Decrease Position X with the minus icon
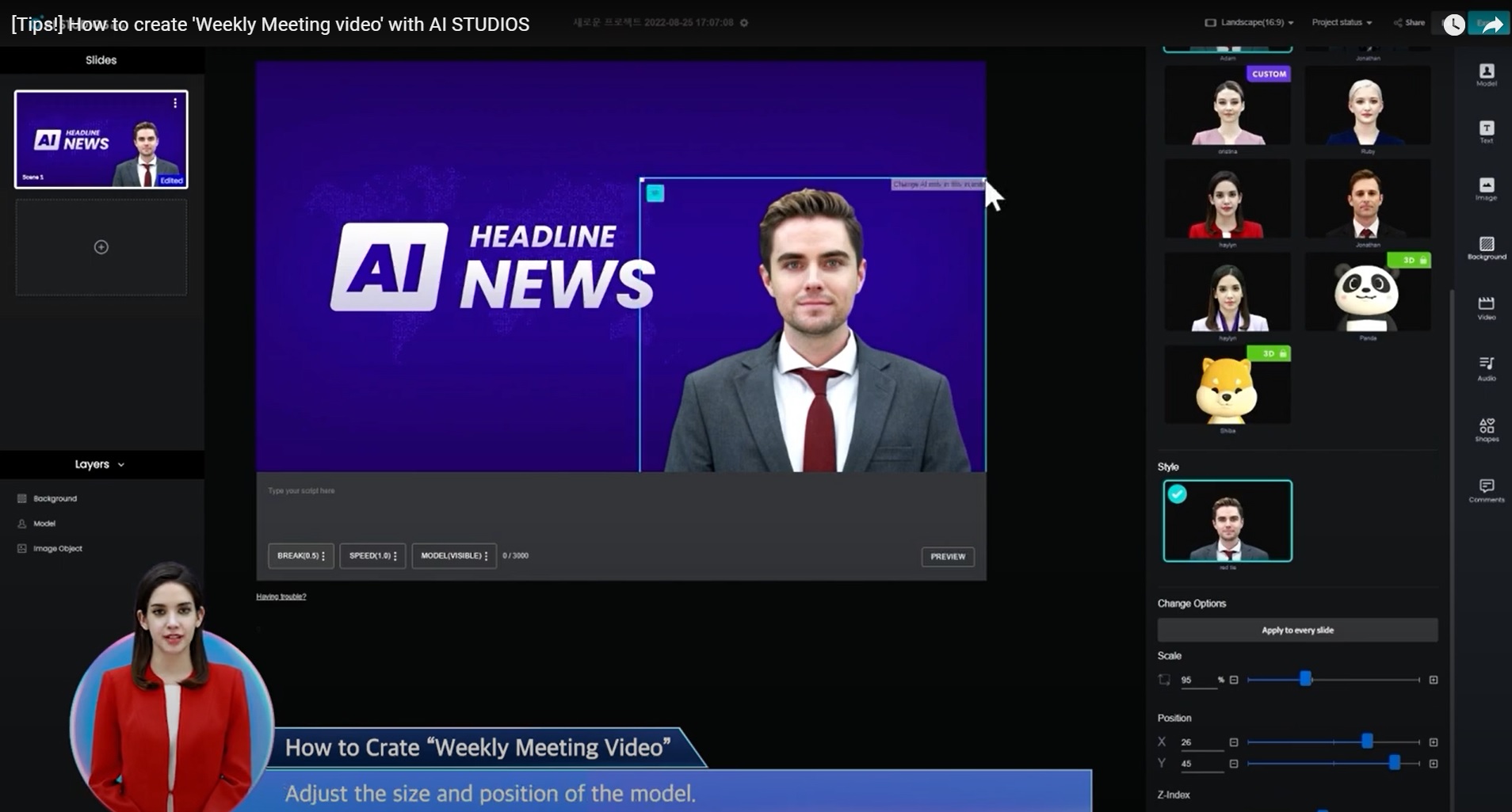This screenshot has width=1512, height=812. pyautogui.click(x=1234, y=742)
